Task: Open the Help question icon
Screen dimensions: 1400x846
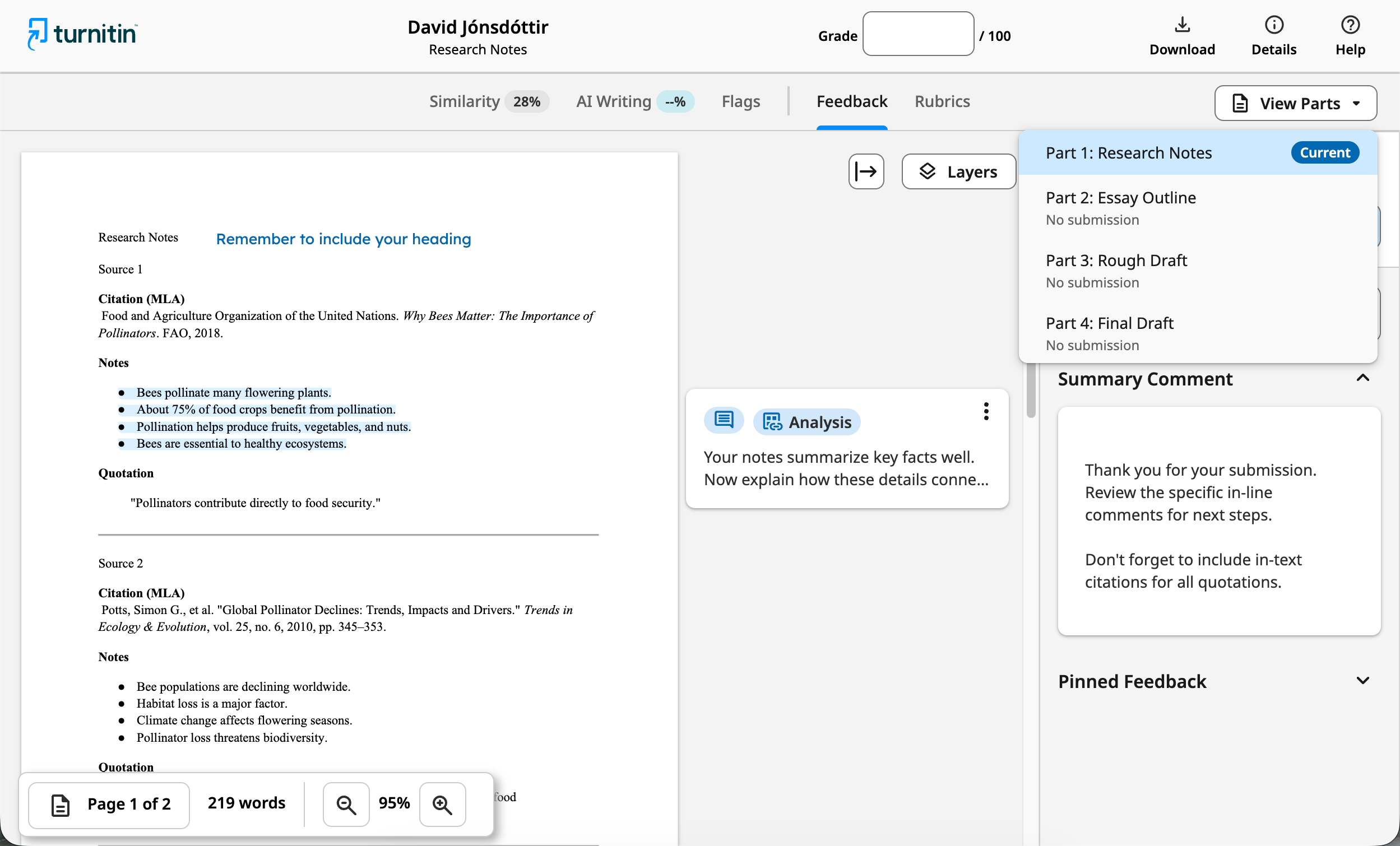Action: (x=1350, y=25)
